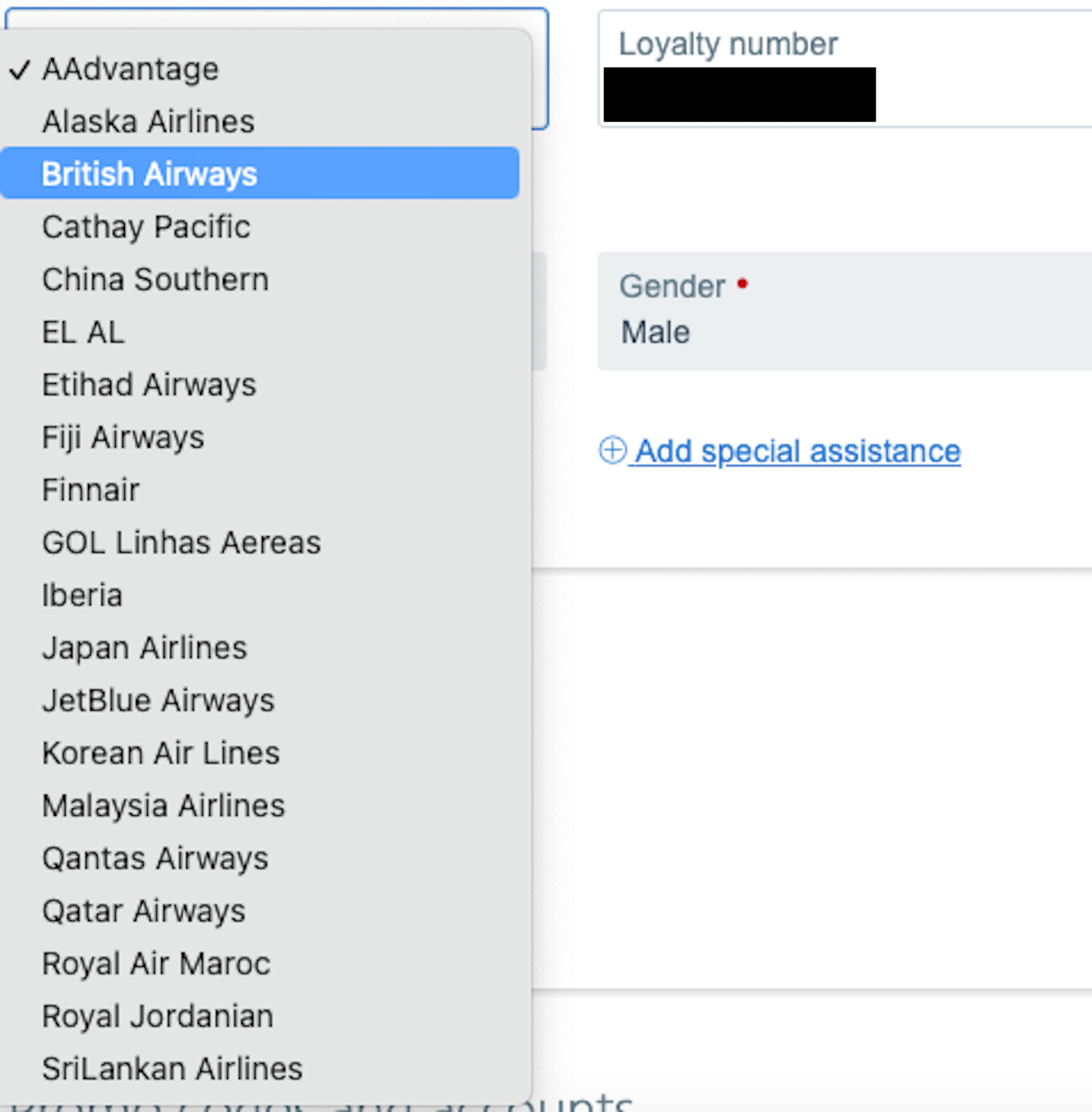This screenshot has width=1092, height=1112.
Task: Choose Alaska Airlines in the dropdown
Action: click(x=148, y=121)
